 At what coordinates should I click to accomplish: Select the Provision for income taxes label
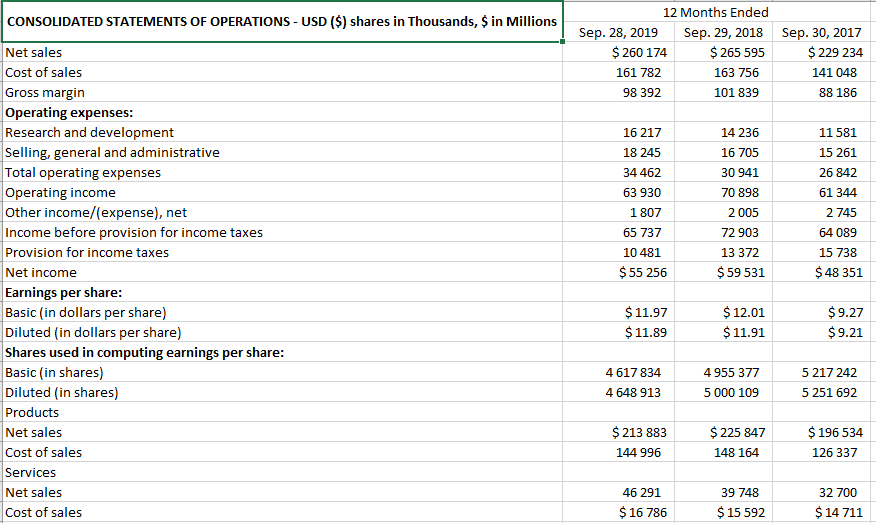(x=87, y=252)
